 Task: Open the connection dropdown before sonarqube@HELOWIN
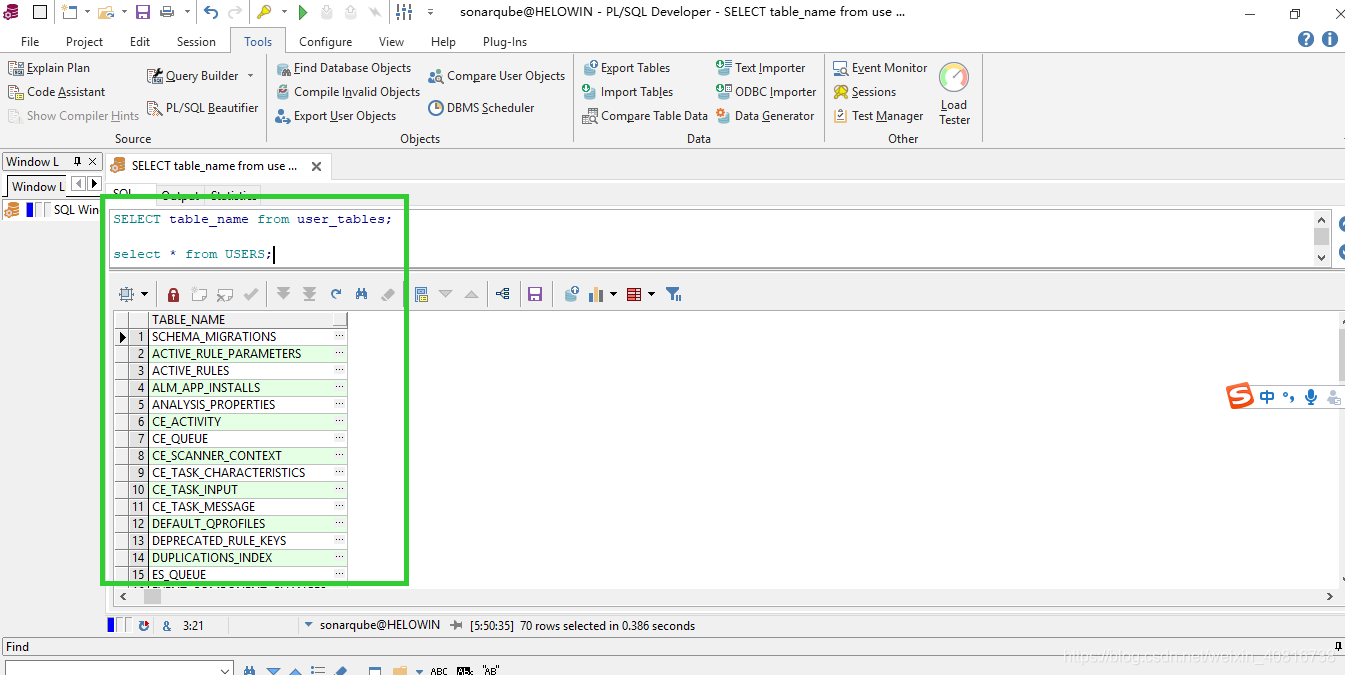point(308,625)
